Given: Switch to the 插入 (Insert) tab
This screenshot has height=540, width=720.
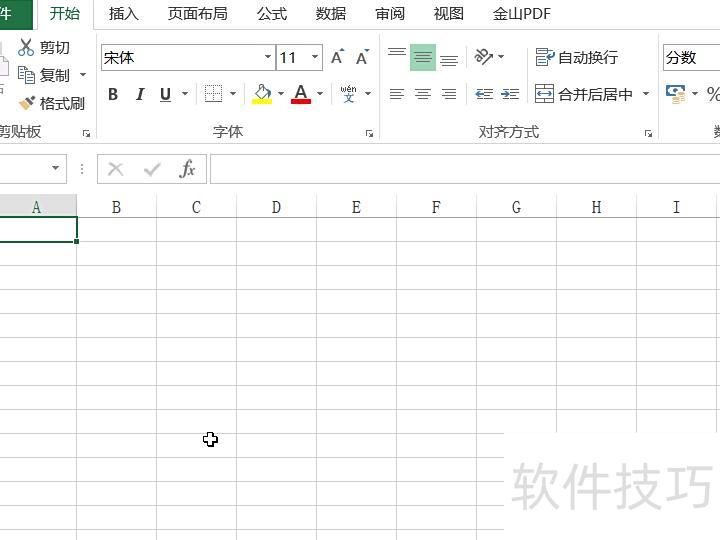Looking at the screenshot, I should 124,14.
